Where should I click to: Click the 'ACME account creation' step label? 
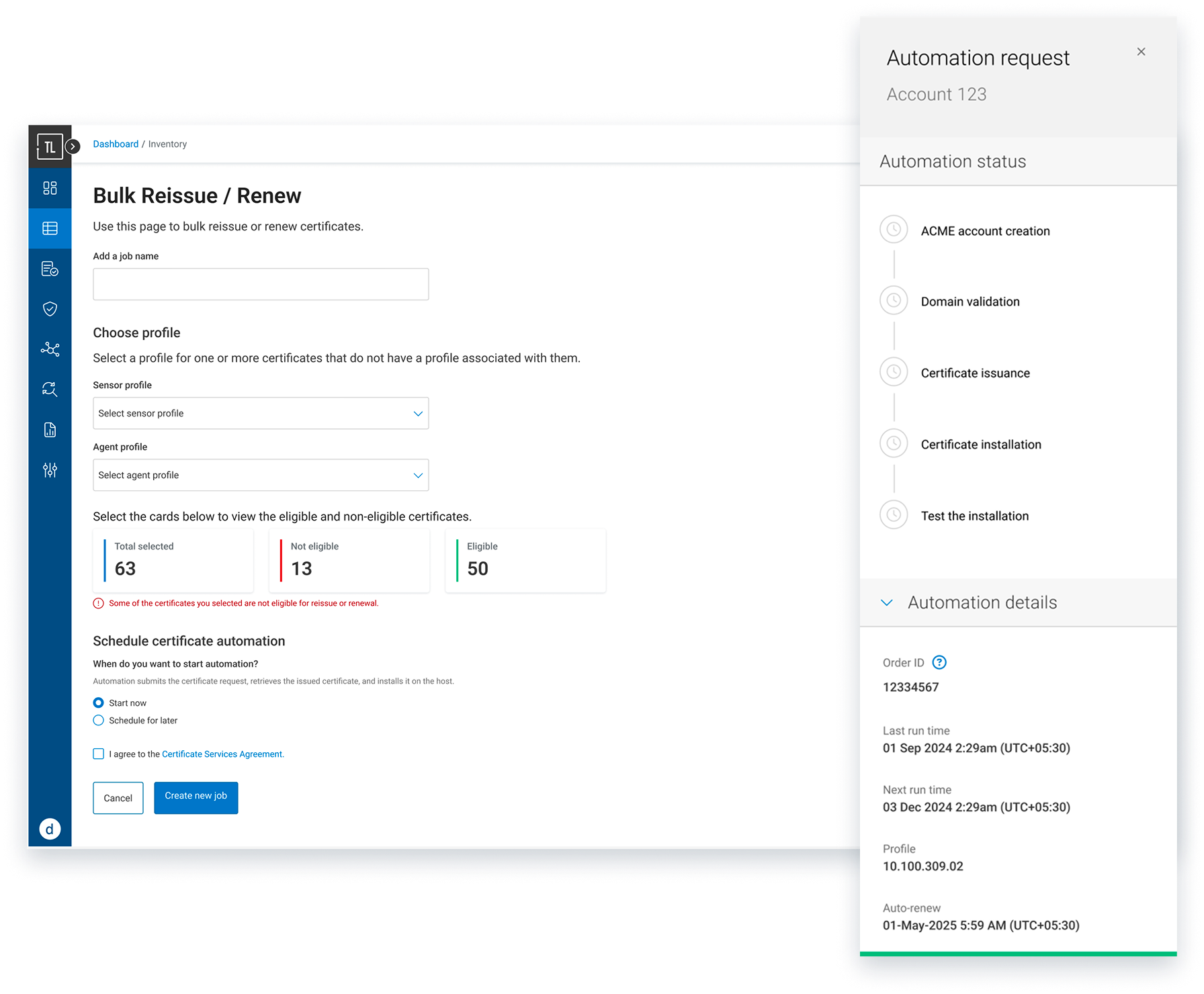[985, 231]
